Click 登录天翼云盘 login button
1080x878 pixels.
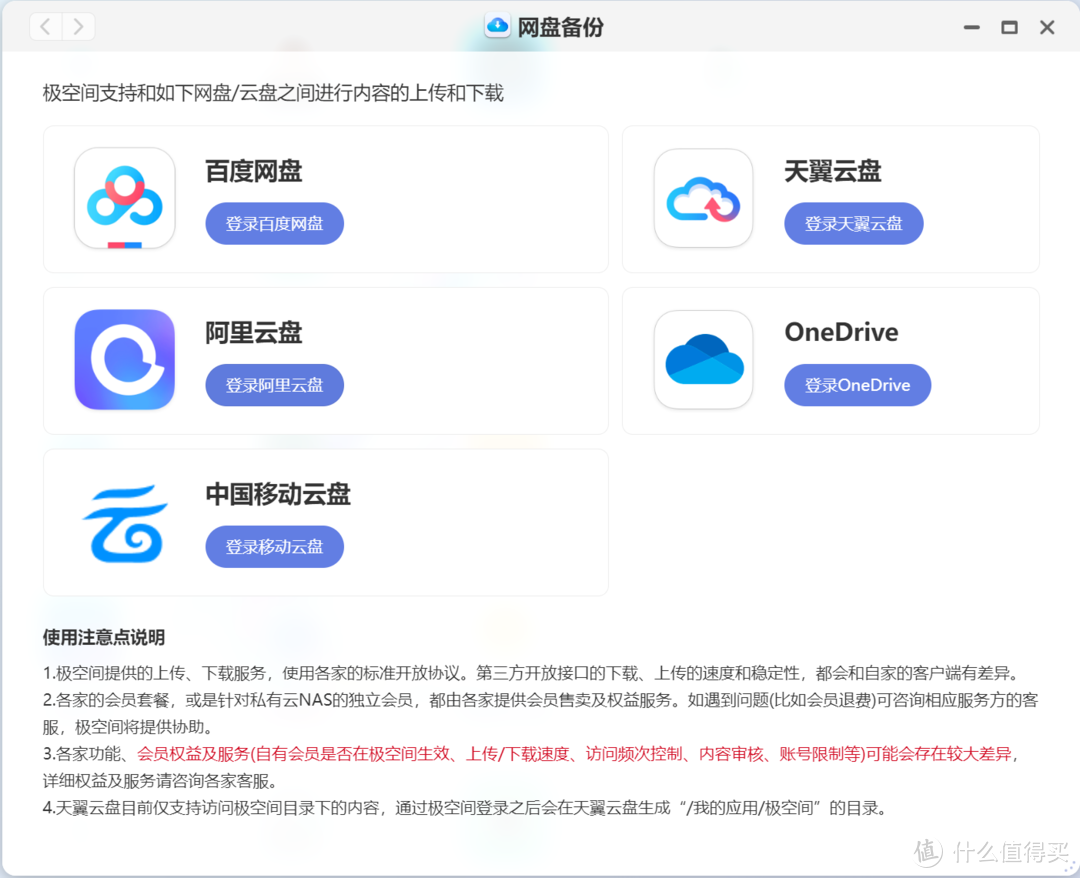[x=853, y=223]
